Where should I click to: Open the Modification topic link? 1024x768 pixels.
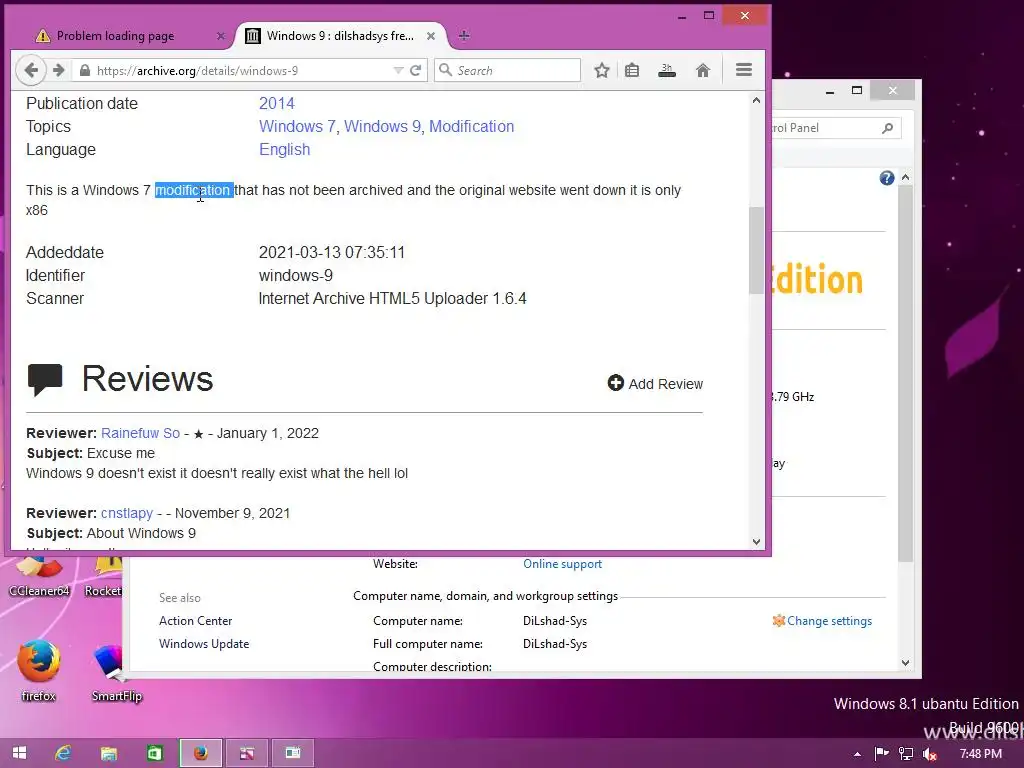coord(472,126)
